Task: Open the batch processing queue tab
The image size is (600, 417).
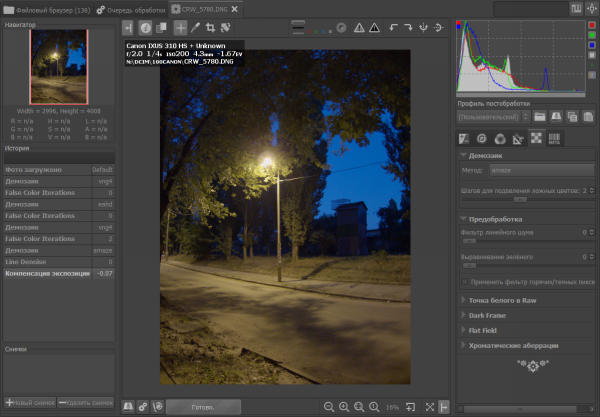Action: point(130,10)
